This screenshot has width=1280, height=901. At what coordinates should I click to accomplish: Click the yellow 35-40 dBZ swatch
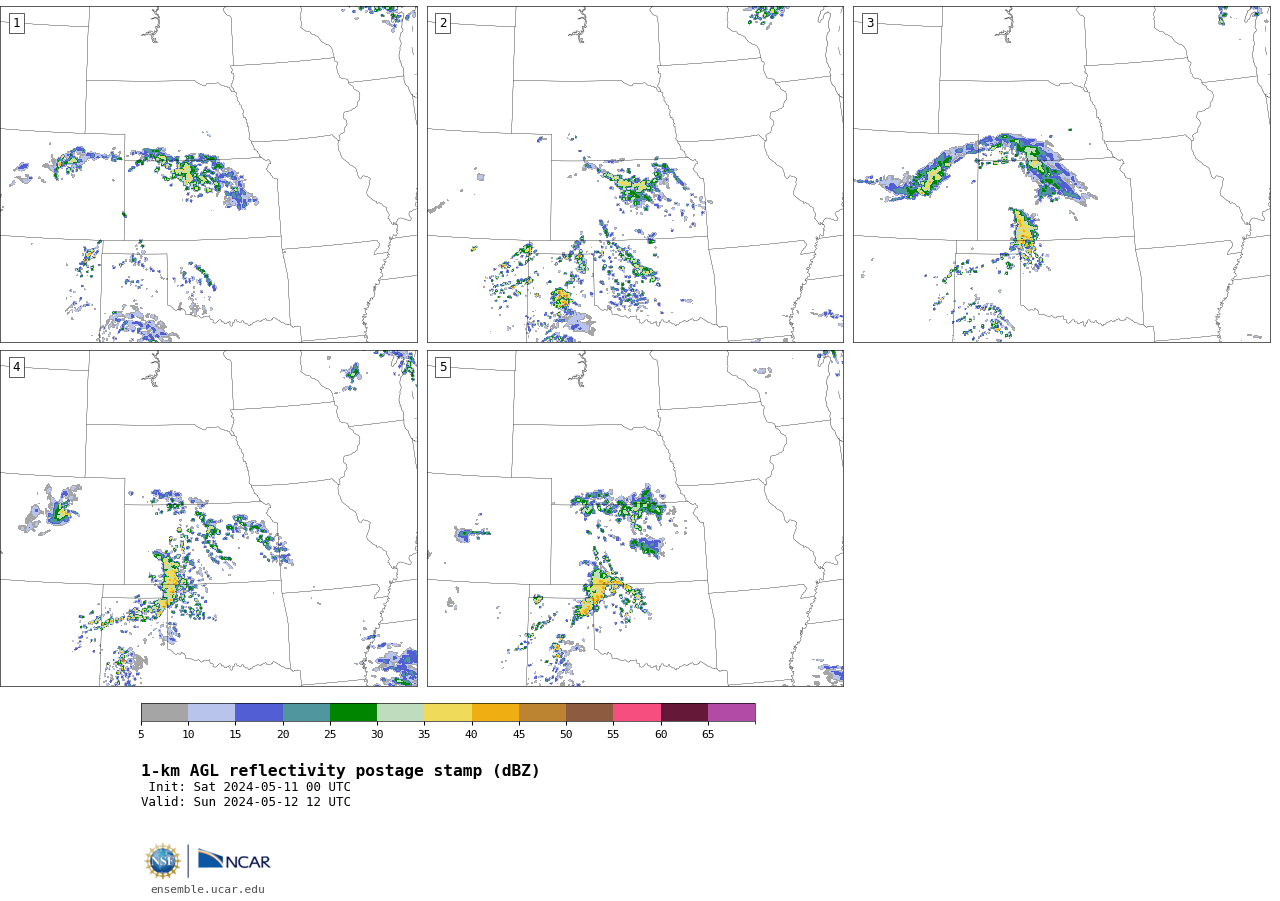click(x=448, y=713)
